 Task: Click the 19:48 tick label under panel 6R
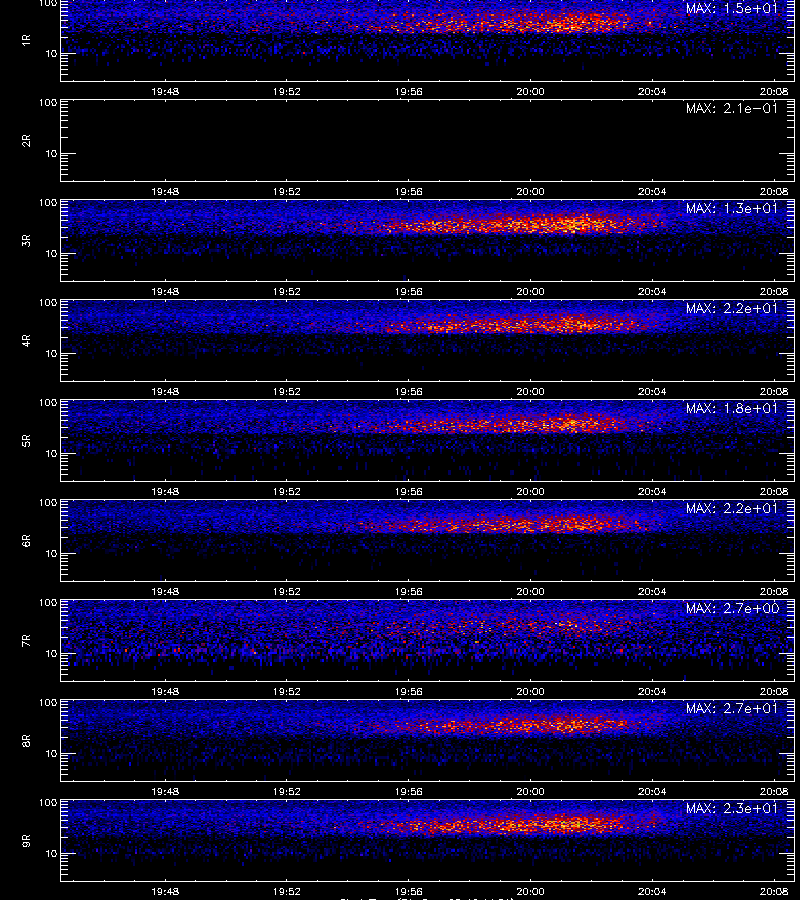coord(165,591)
